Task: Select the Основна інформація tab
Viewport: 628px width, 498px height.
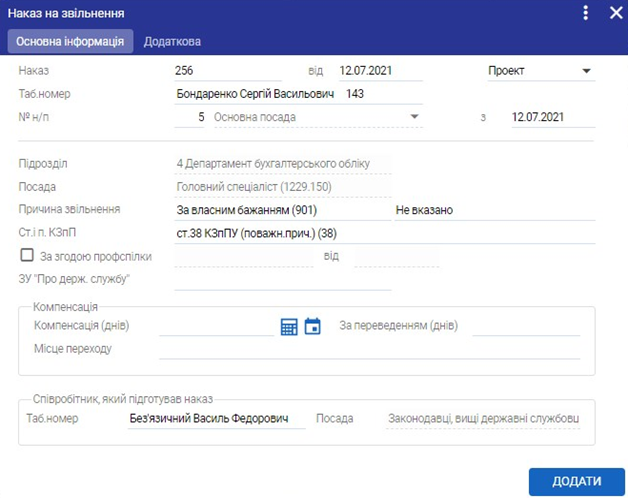Action: click(x=70, y=42)
